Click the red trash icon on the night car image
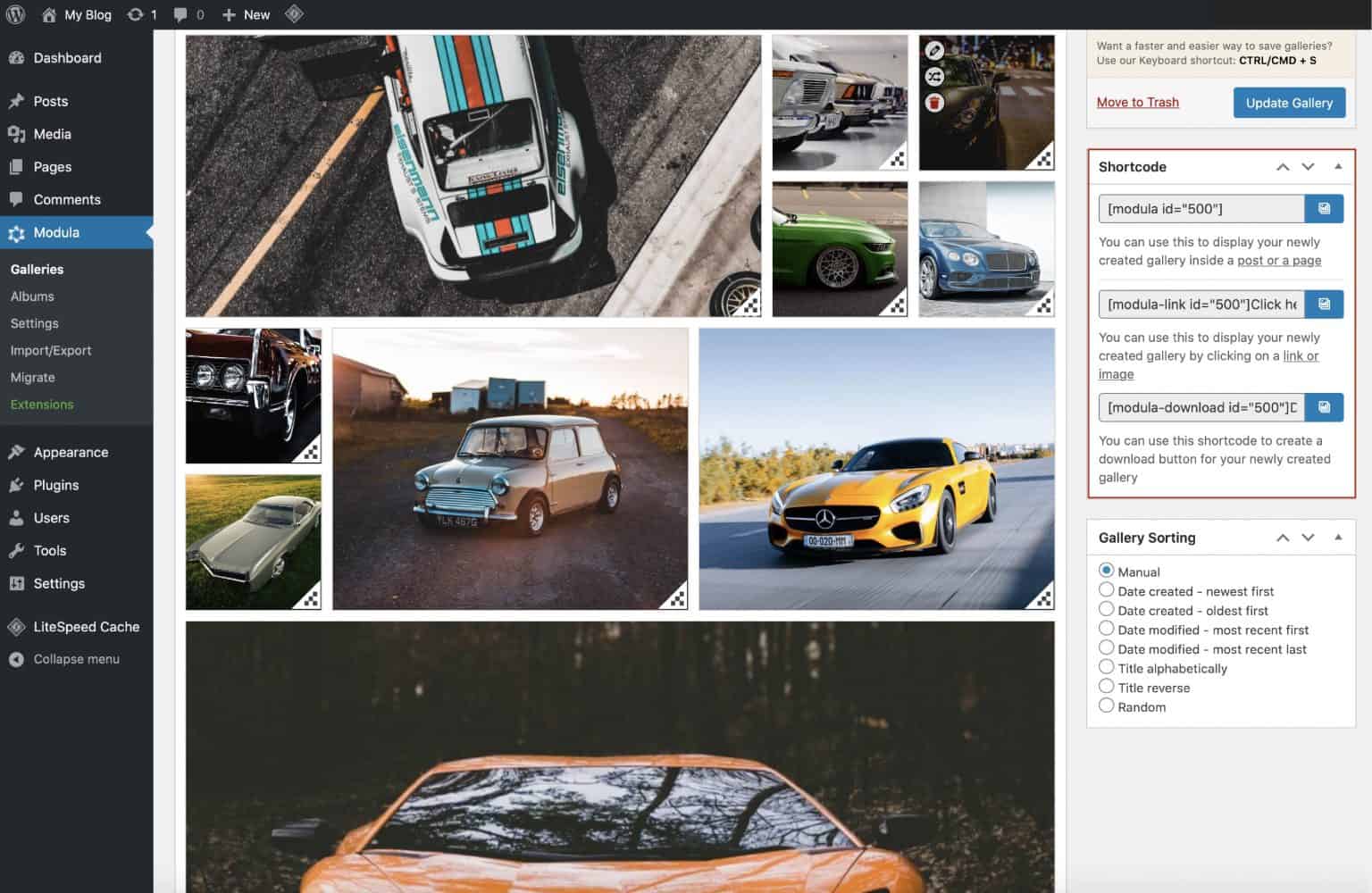 click(x=934, y=103)
